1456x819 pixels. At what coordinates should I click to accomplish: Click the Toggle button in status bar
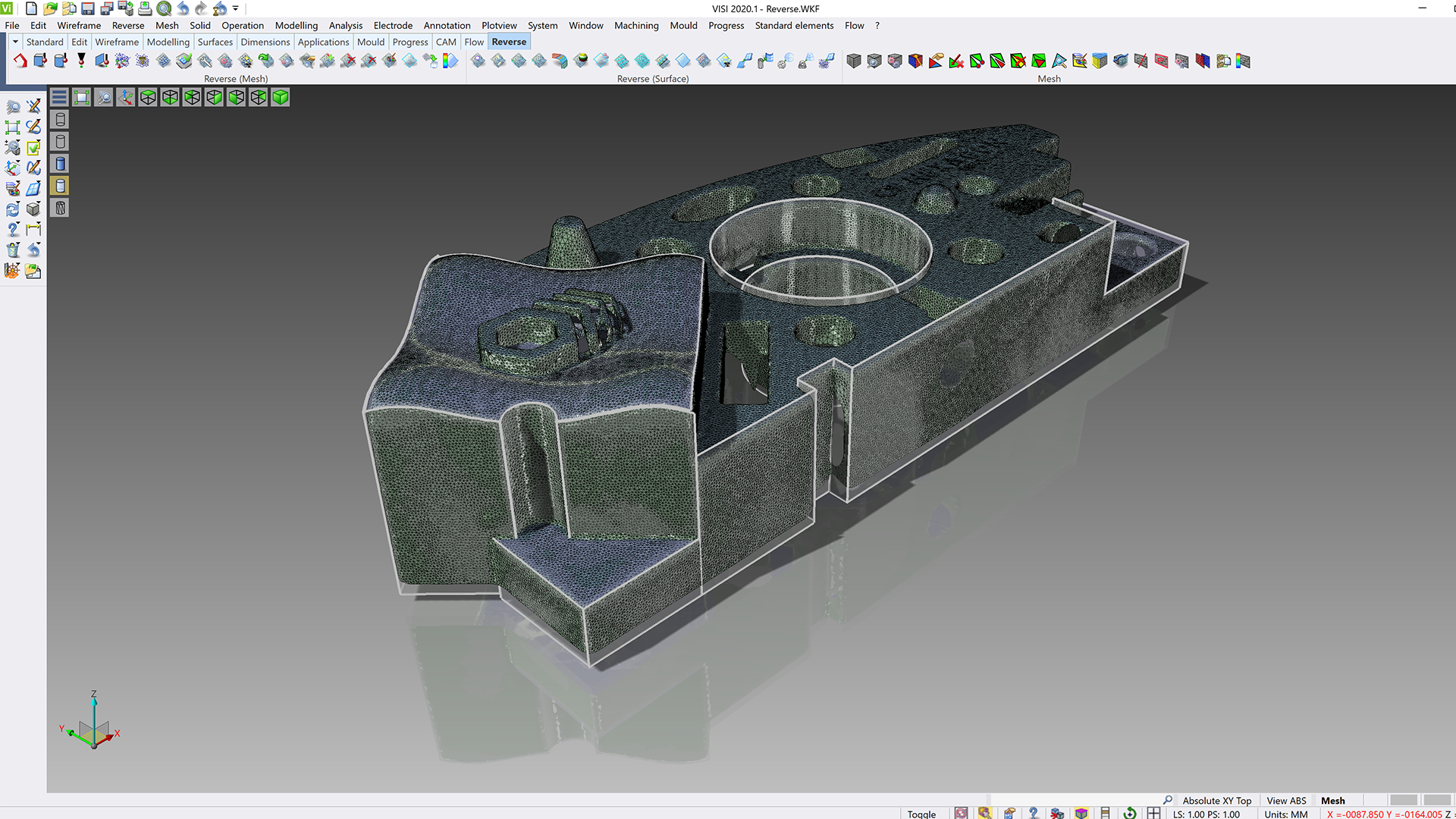(x=921, y=814)
